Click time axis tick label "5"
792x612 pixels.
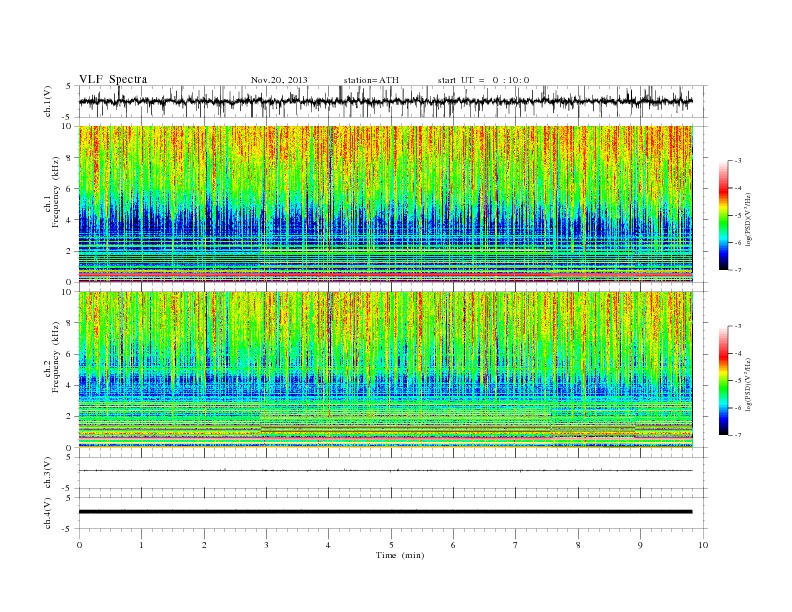(x=391, y=545)
